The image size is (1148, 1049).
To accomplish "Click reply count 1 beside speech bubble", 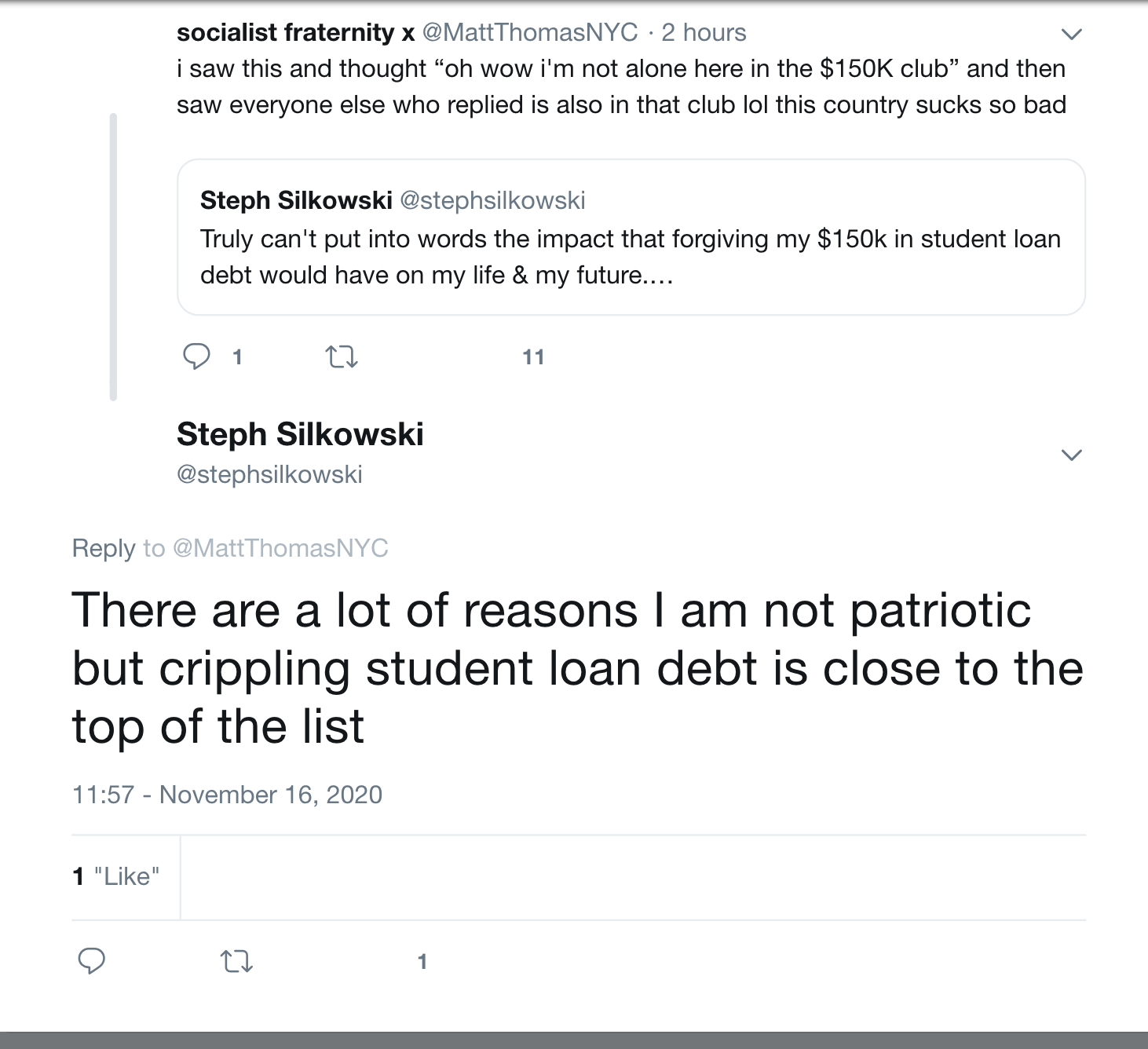I will [x=237, y=357].
